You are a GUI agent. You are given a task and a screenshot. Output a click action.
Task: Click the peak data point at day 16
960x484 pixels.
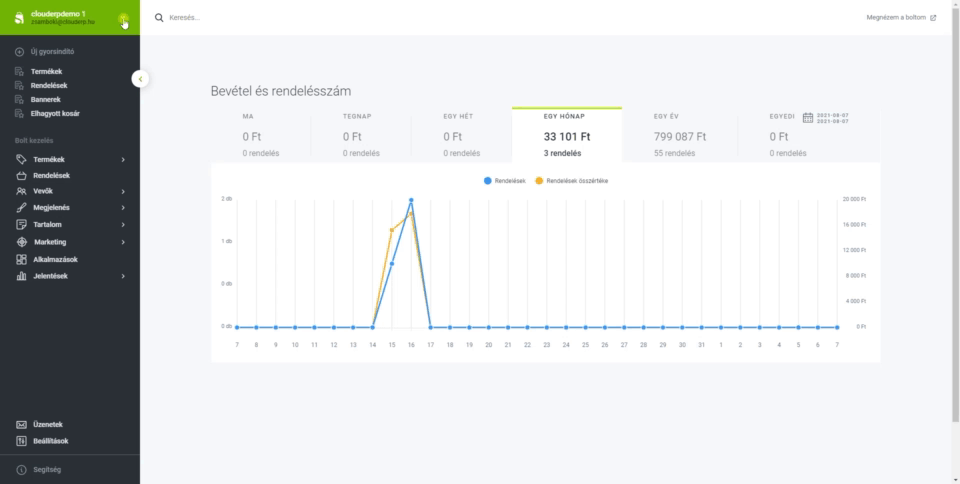click(x=411, y=200)
